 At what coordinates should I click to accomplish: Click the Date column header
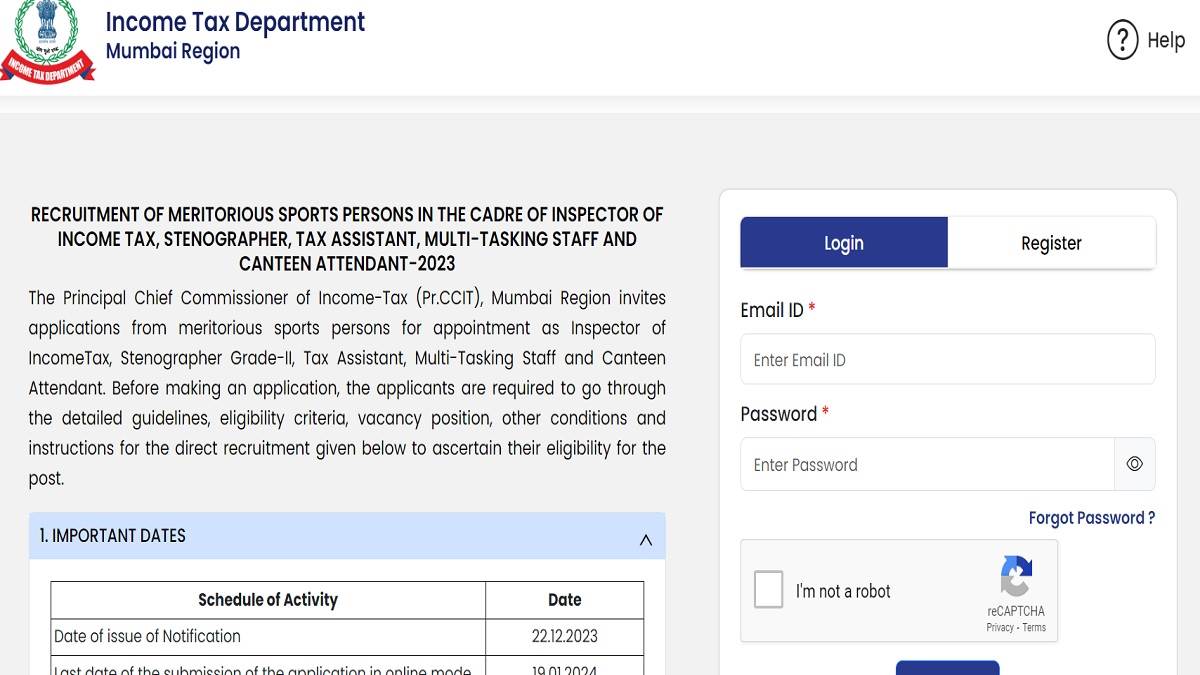click(564, 600)
